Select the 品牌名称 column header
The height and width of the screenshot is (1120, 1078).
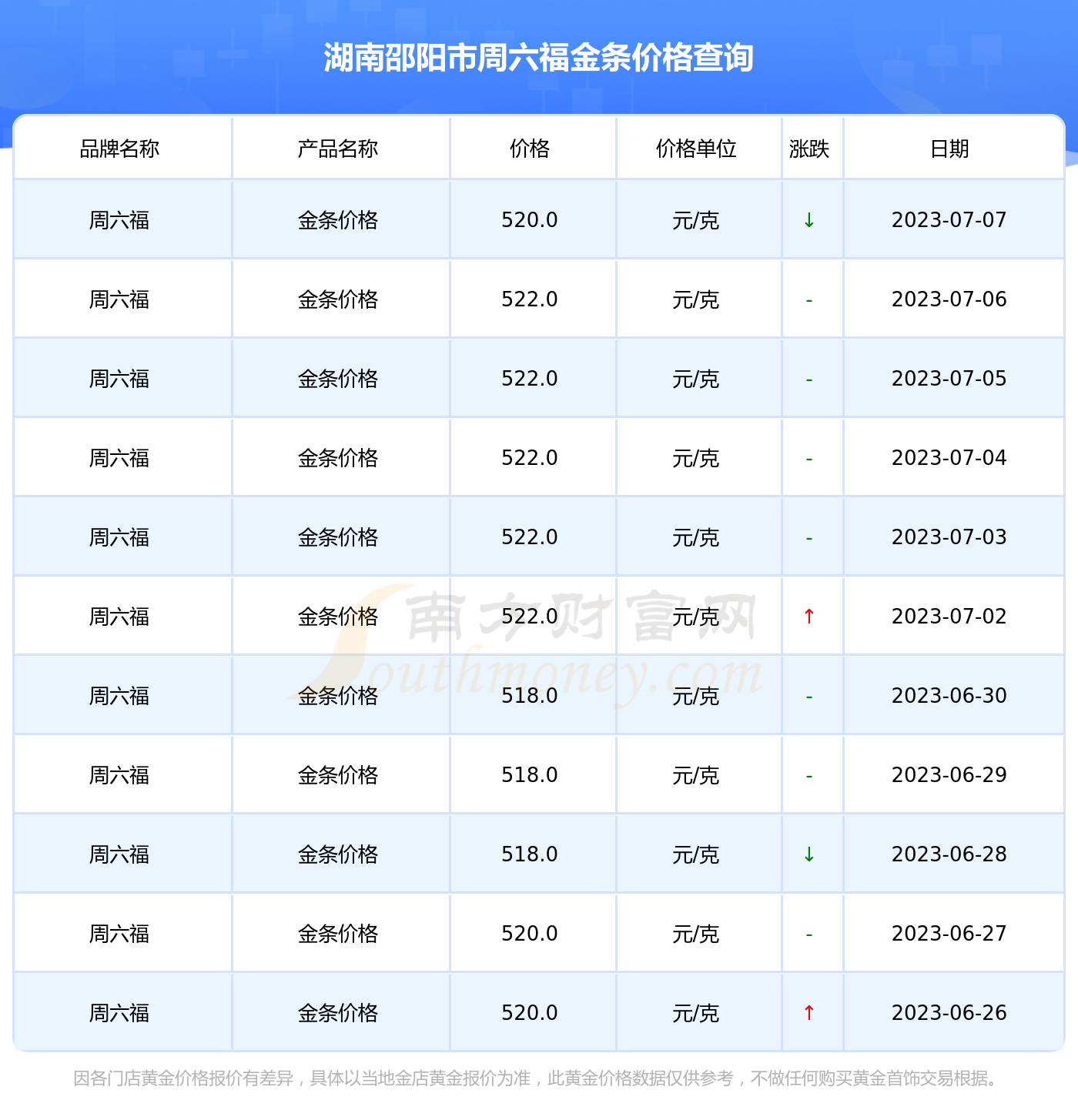pos(119,149)
